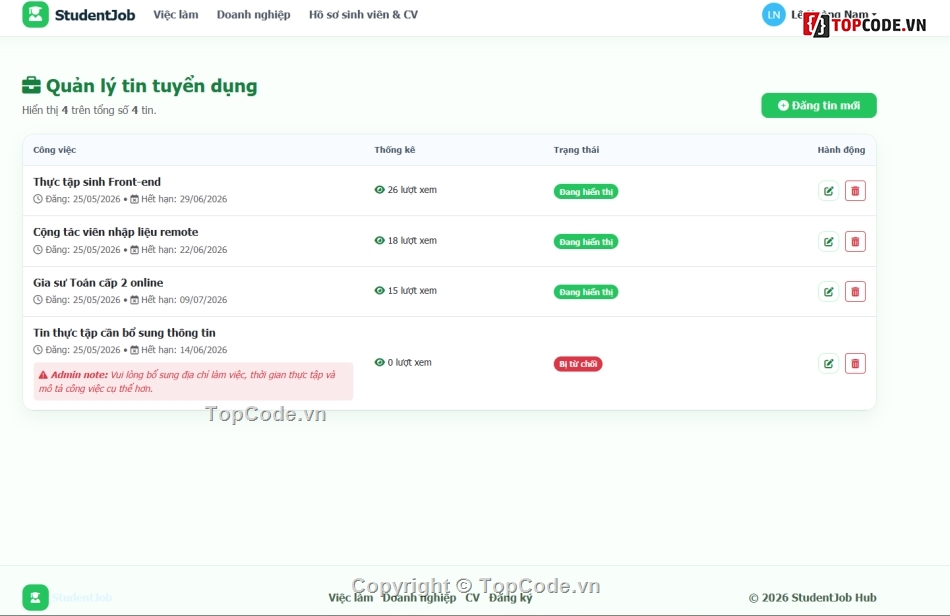Click the eye icon beside 18 lượt xem
The height and width of the screenshot is (616, 950).
379,240
